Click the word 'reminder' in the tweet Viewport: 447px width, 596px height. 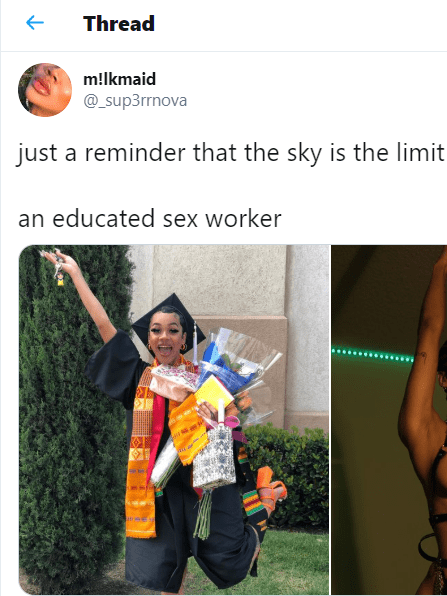135,152
